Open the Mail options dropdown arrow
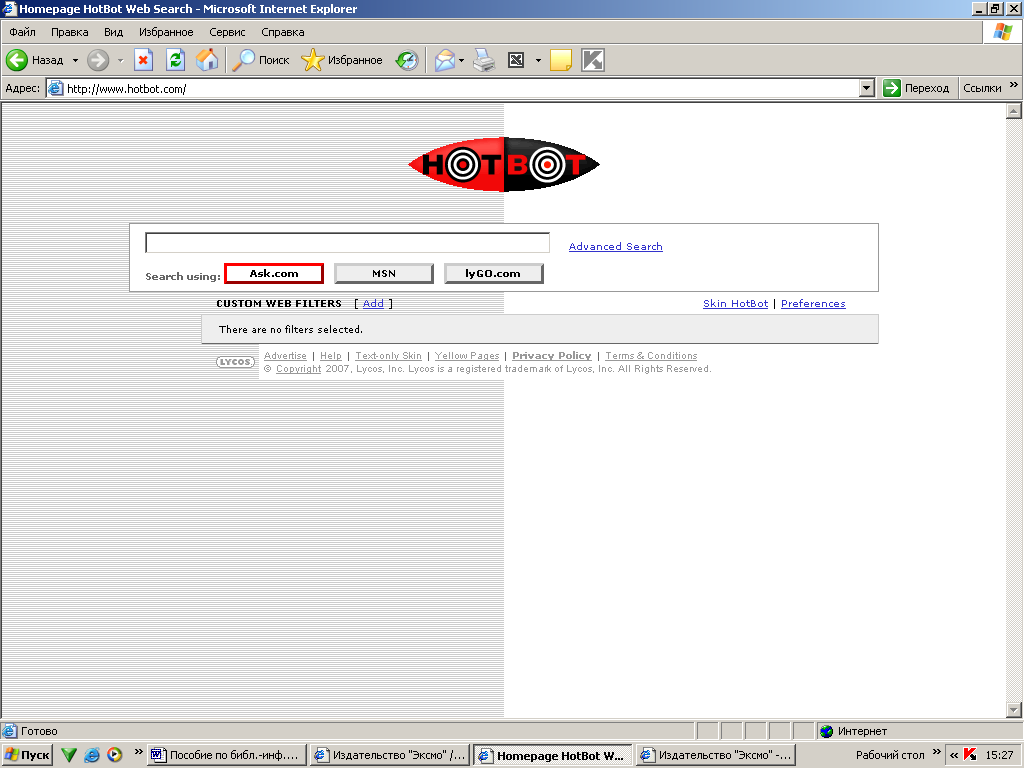This screenshot has height=768, width=1024. coord(461,60)
